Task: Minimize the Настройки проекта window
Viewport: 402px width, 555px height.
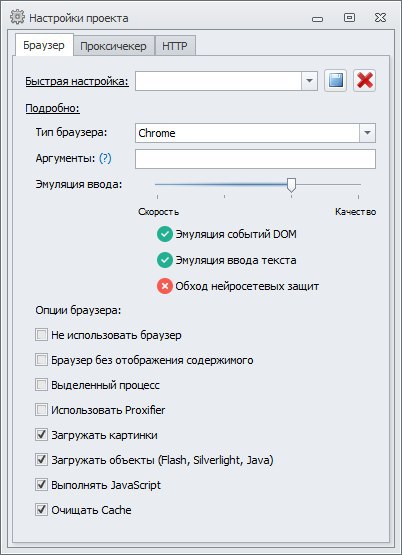Action: pos(317,18)
